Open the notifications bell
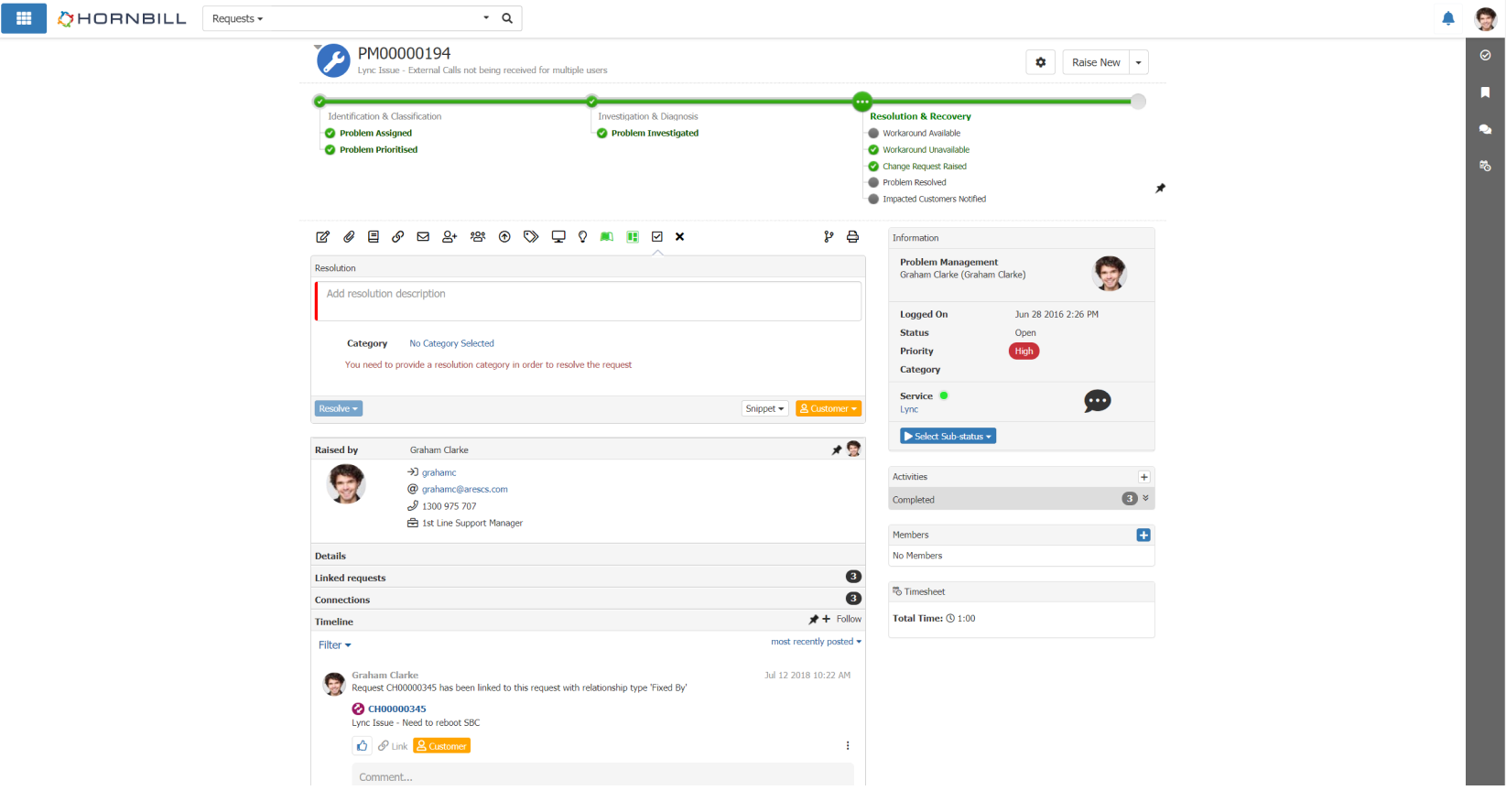 pyautogui.click(x=1448, y=18)
